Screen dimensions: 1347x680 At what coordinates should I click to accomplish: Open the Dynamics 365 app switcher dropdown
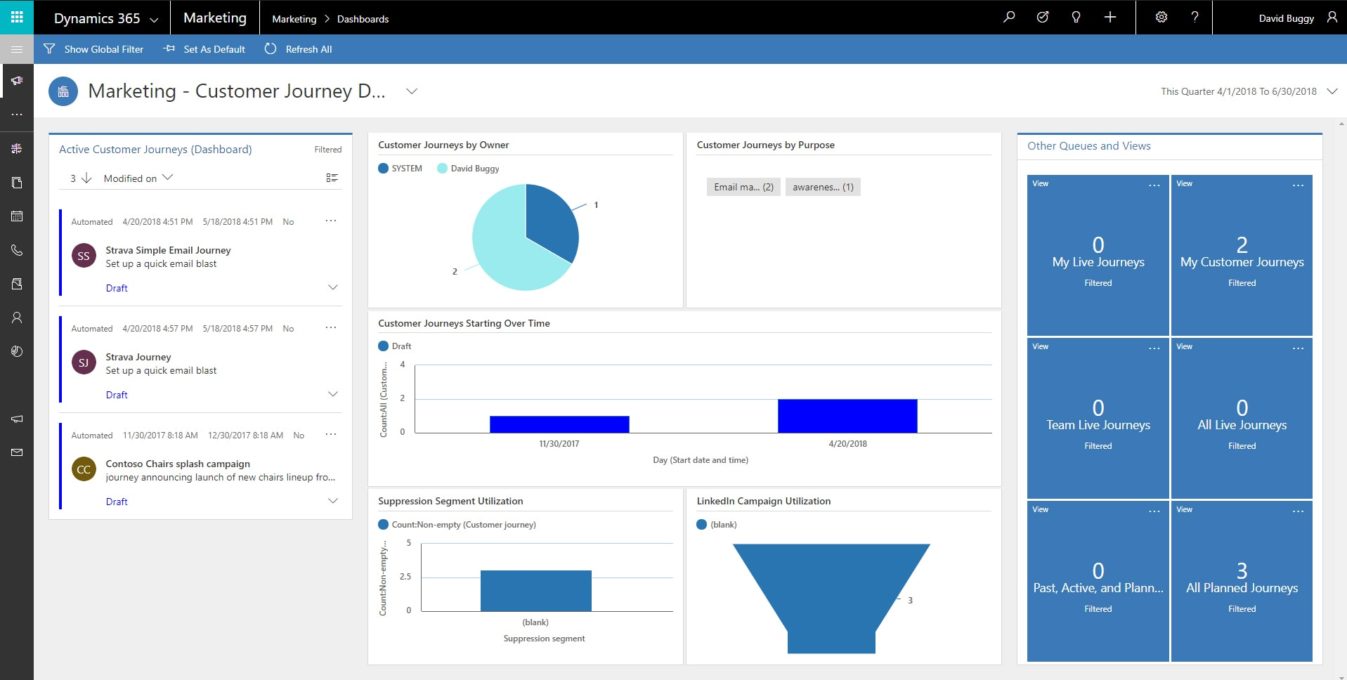[x=106, y=18]
